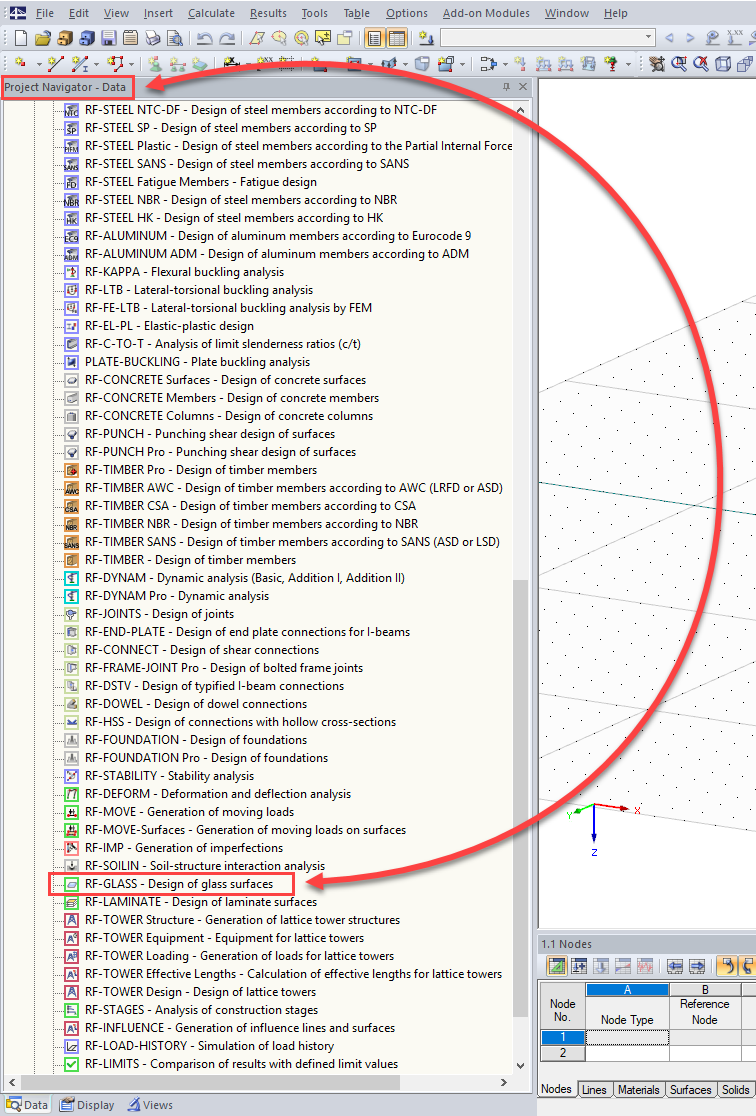Click the Save floppy disk icon

pos(109,38)
